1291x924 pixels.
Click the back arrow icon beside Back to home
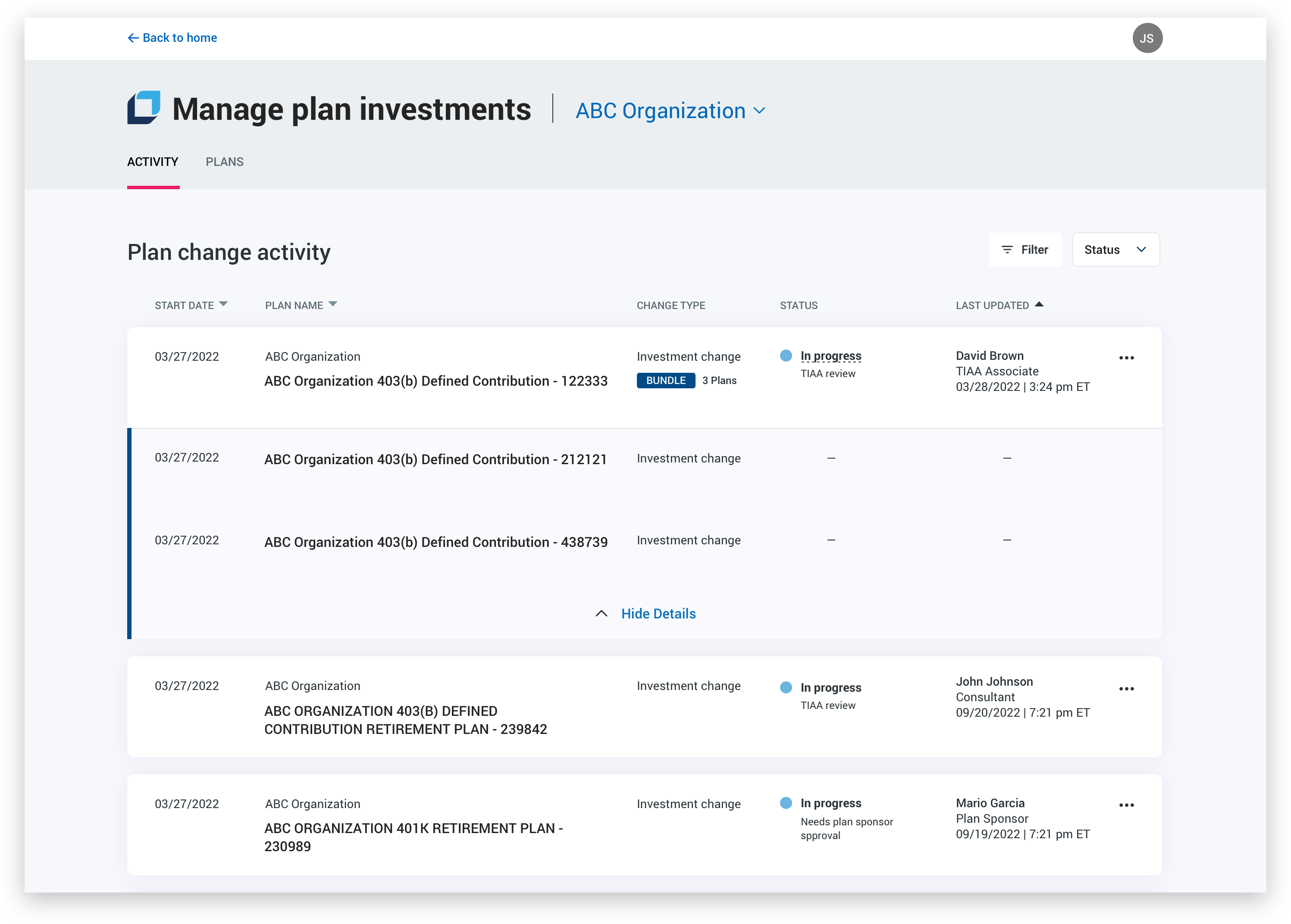pos(133,37)
